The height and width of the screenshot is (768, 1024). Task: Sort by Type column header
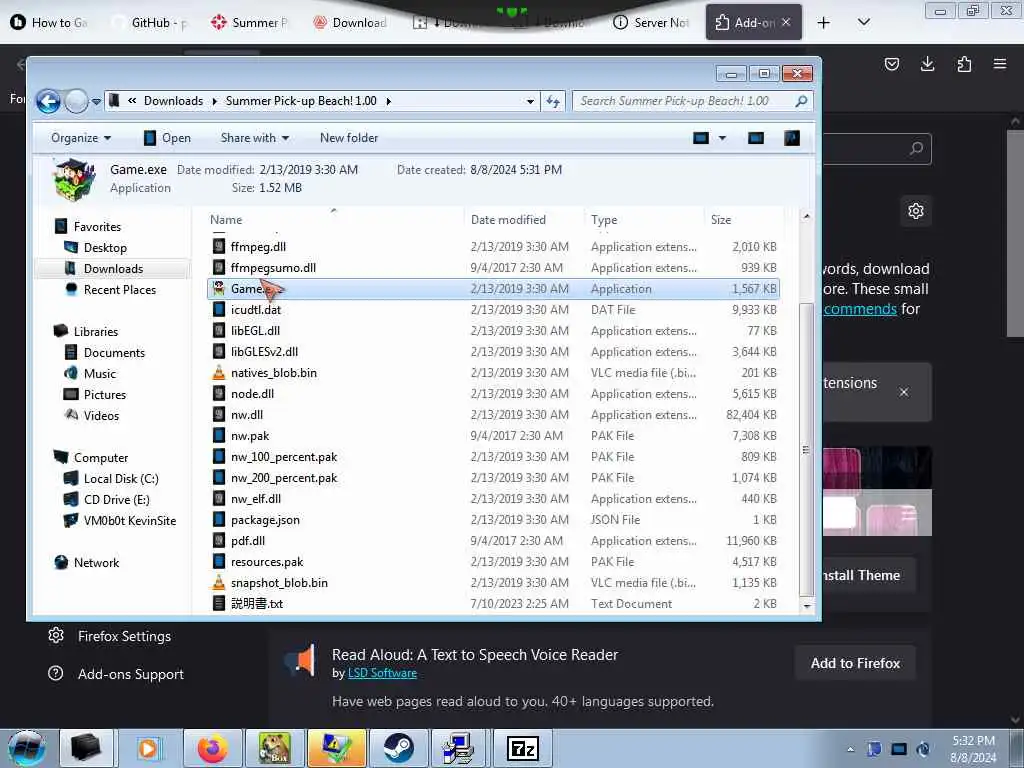pyautogui.click(x=644, y=219)
